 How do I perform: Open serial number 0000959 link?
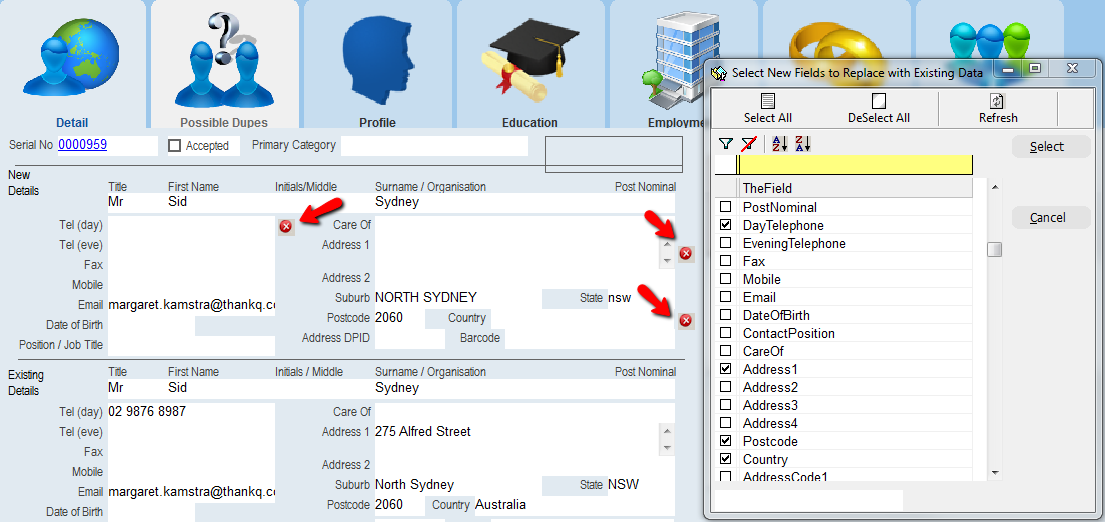tap(82, 145)
